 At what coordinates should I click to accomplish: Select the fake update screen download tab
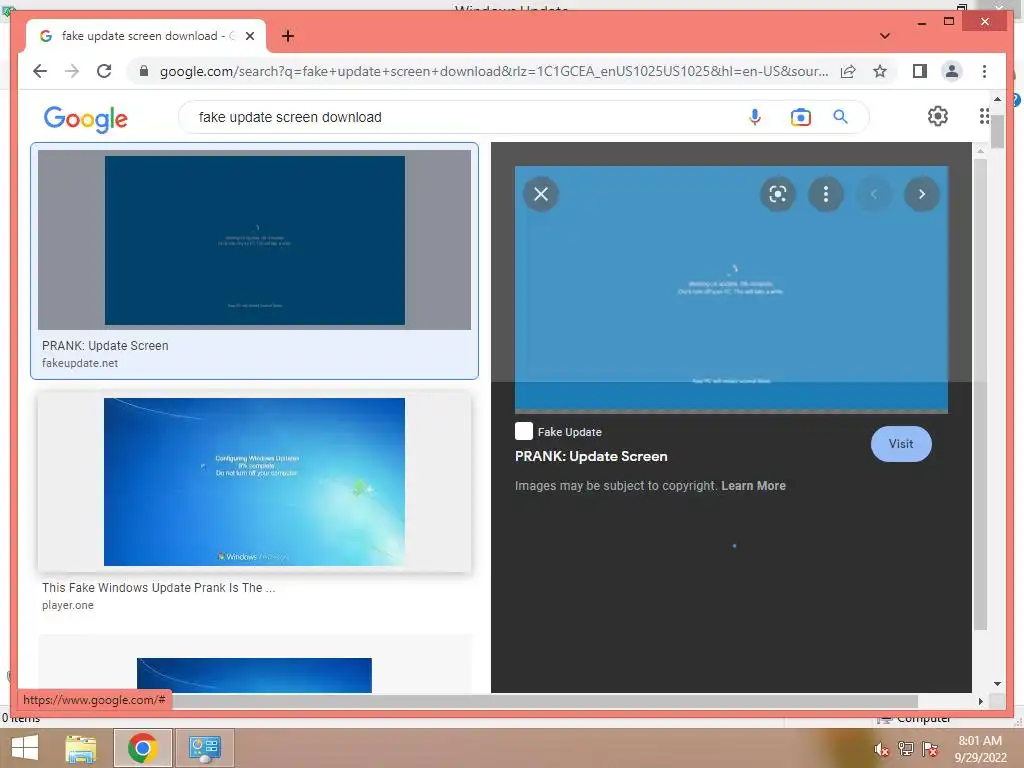[x=146, y=36]
